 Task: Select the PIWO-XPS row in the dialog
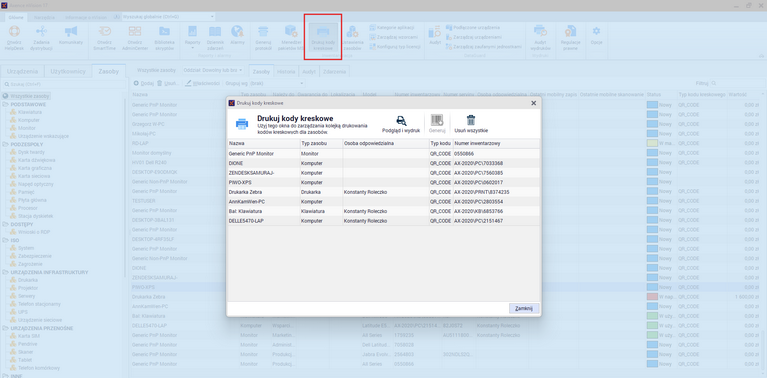pos(384,182)
